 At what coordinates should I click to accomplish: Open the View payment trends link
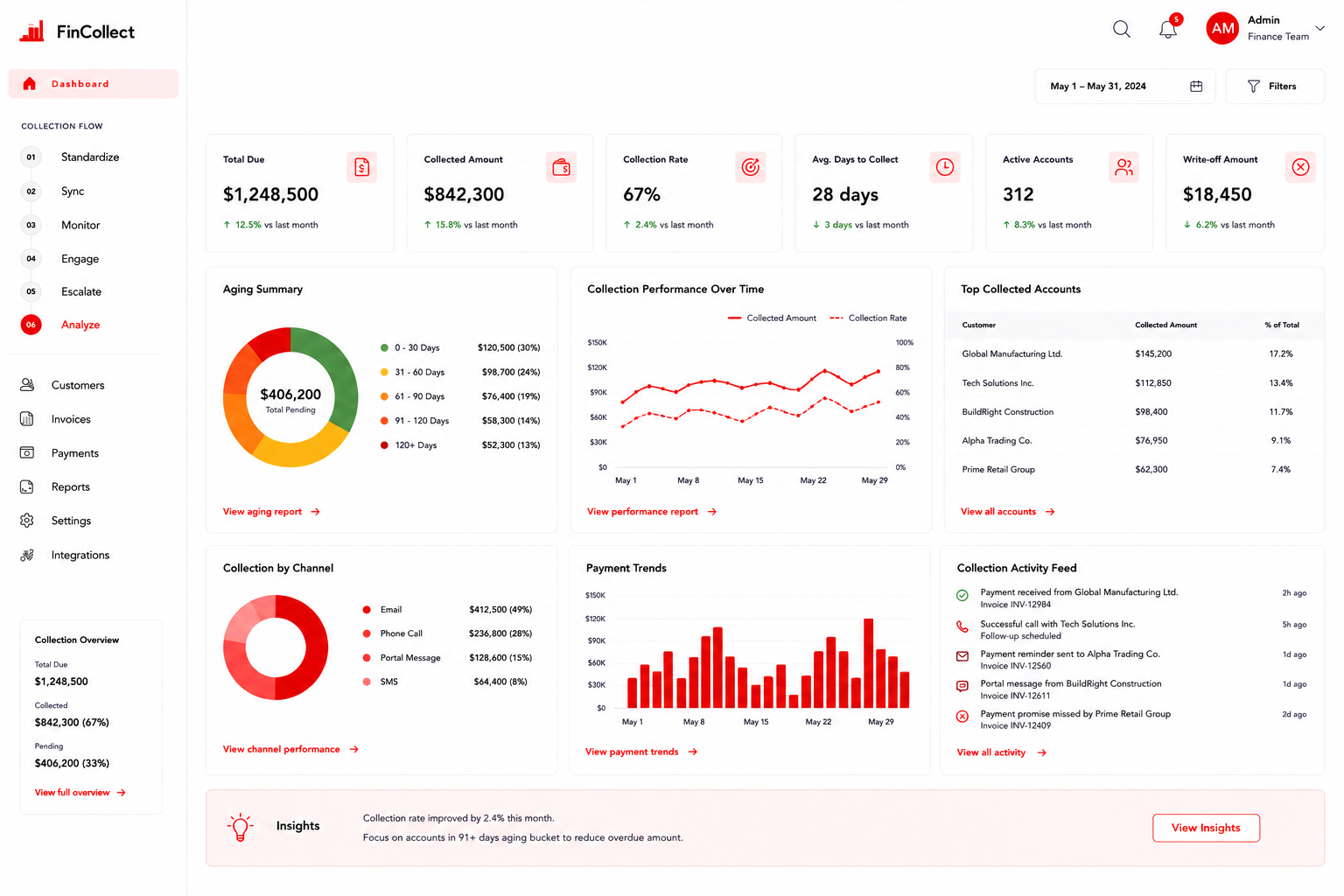coord(641,752)
